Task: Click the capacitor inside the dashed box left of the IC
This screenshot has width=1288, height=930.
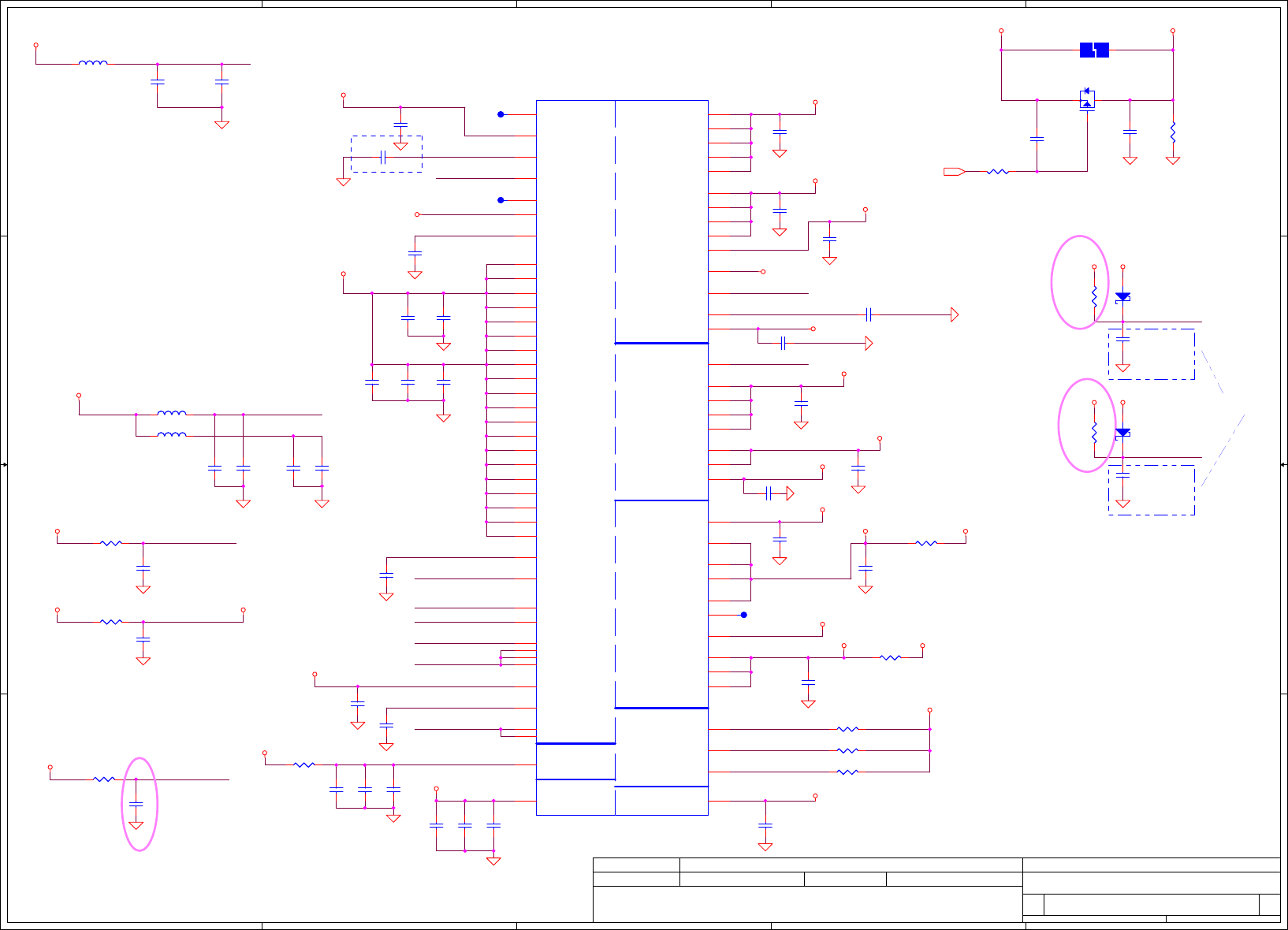Action: (382, 157)
